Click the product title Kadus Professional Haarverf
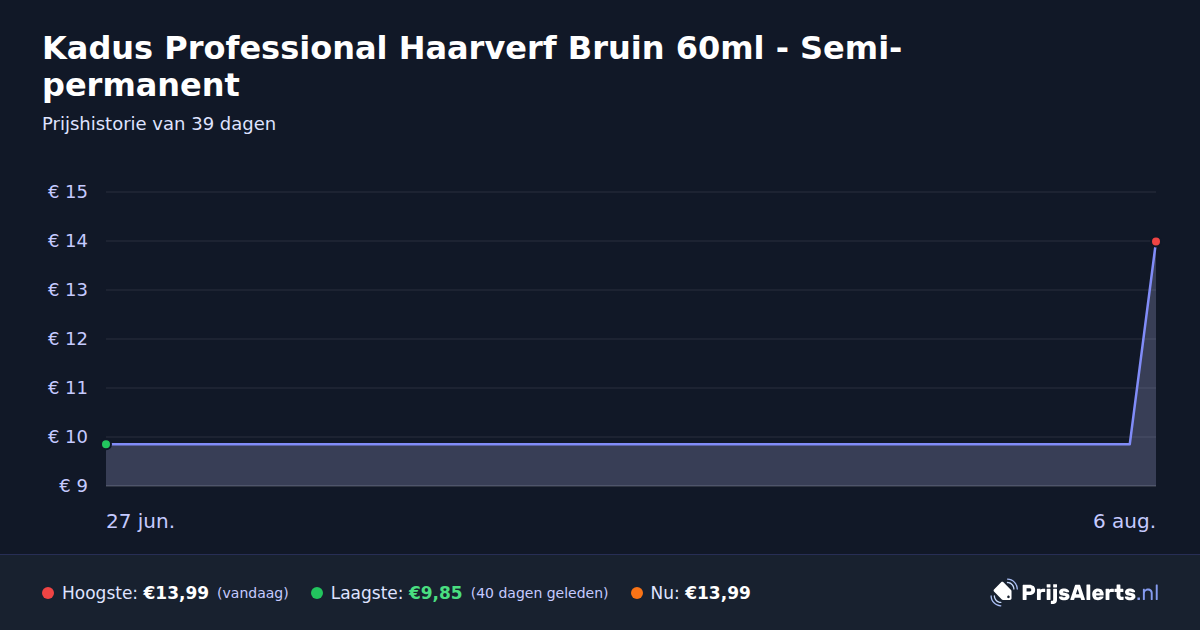The height and width of the screenshot is (630, 1200). pos(472,66)
